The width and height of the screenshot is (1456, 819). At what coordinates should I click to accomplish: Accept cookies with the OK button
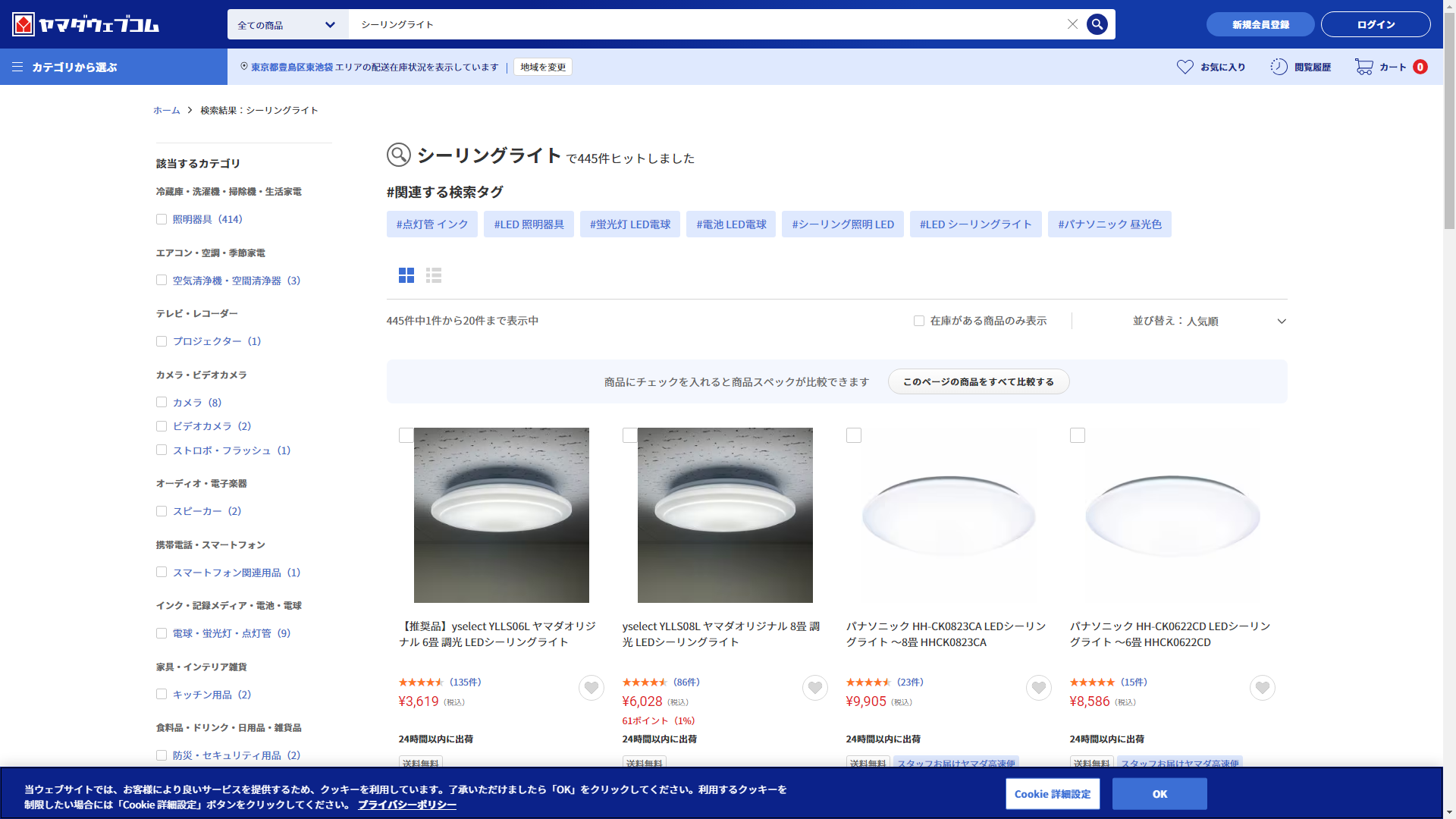click(x=1159, y=794)
